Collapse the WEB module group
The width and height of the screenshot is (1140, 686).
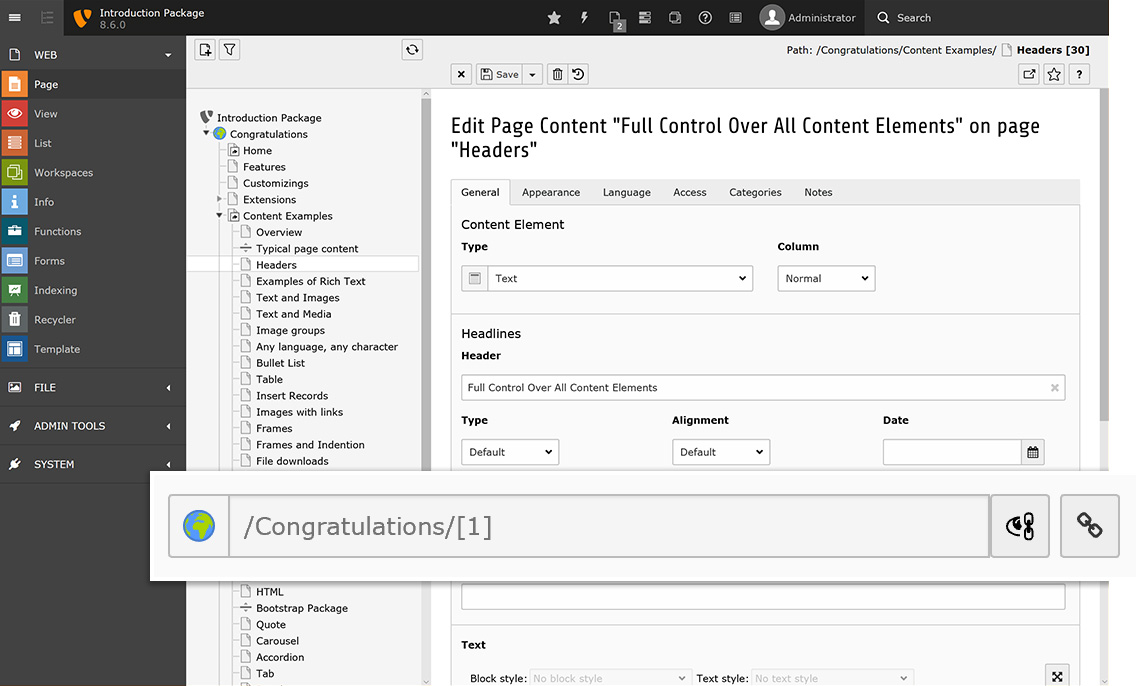point(168,55)
